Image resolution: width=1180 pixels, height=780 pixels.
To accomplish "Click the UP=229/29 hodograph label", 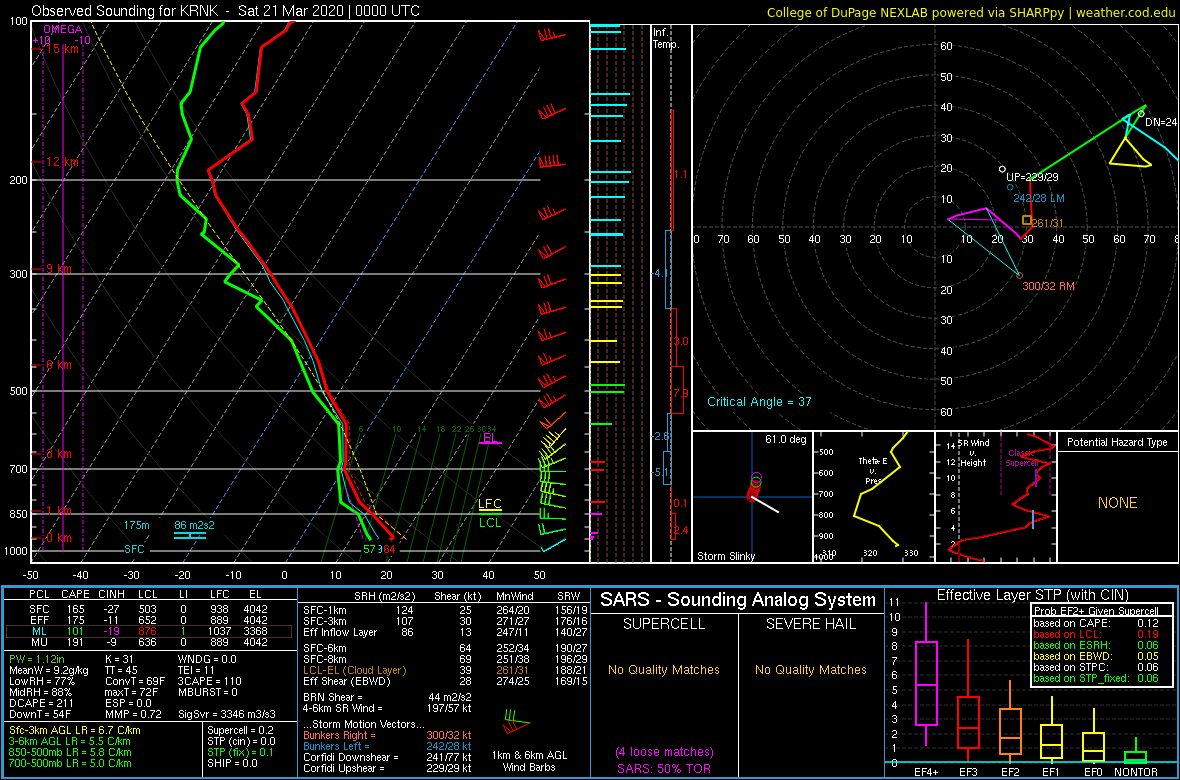I will [x=1033, y=176].
